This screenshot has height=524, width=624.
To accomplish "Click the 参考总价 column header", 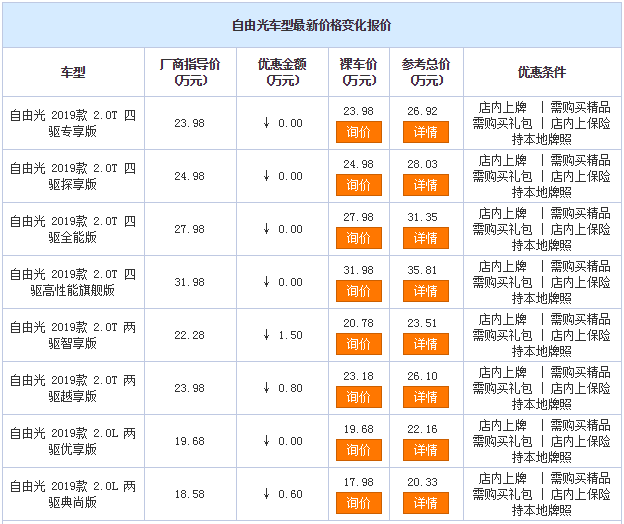I will tap(426, 72).
